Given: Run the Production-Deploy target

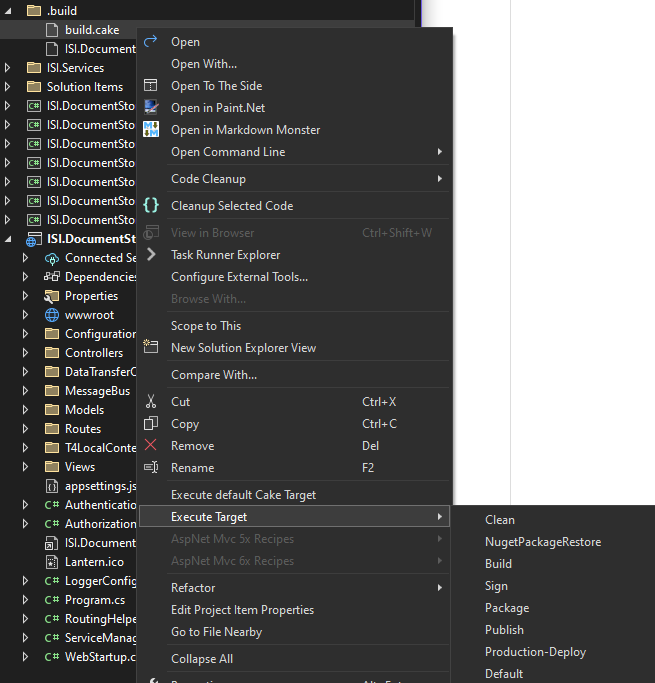Looking at the screenshot, I should [535, 652].
